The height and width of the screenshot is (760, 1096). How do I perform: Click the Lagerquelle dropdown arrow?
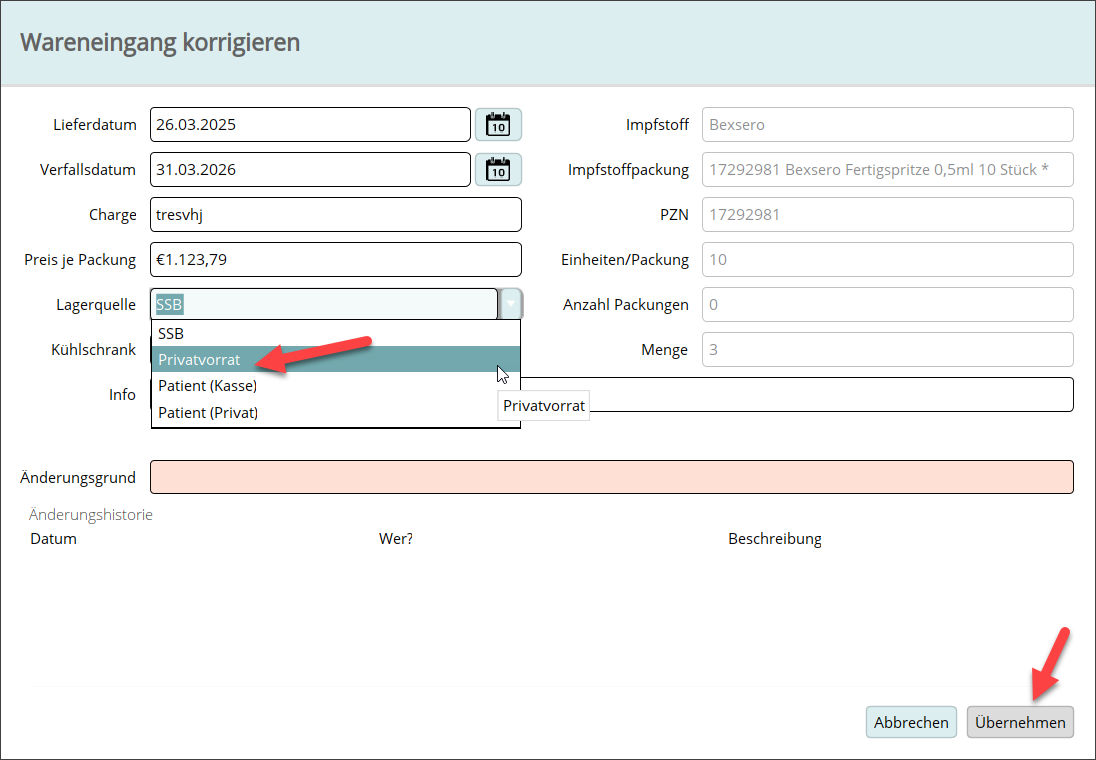pos(510,304)
